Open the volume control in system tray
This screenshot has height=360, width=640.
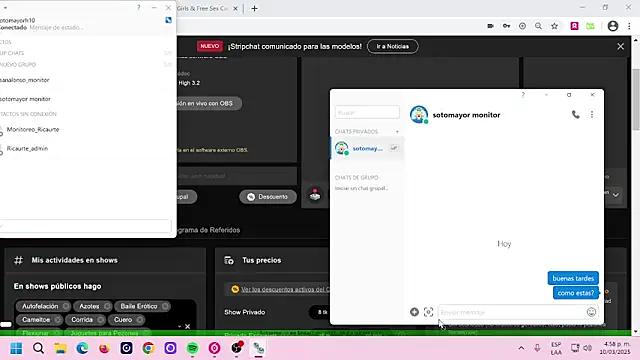click(588, 348)
